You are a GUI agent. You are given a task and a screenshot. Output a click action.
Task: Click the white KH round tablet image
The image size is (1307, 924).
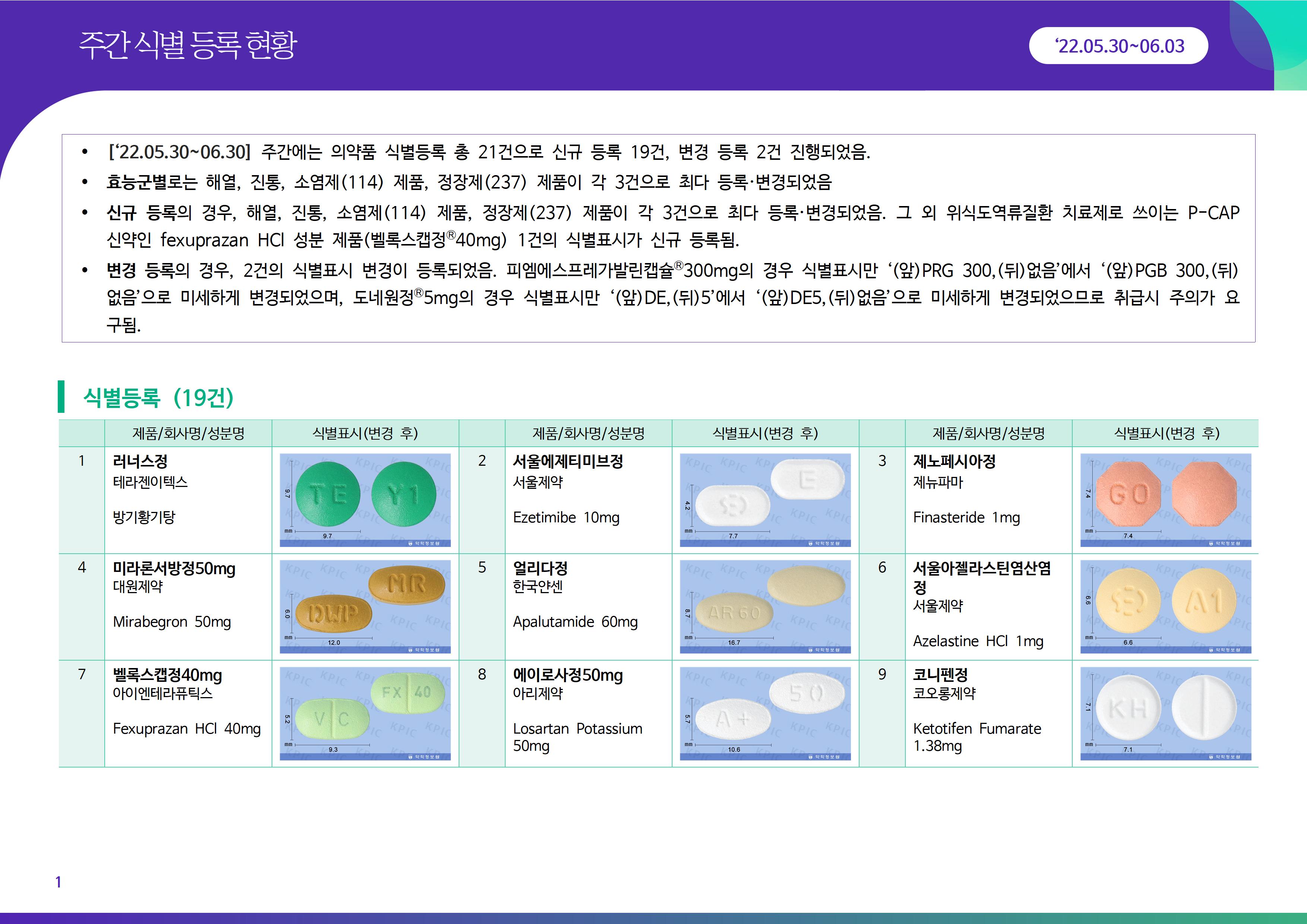(x=1165, y=713)
